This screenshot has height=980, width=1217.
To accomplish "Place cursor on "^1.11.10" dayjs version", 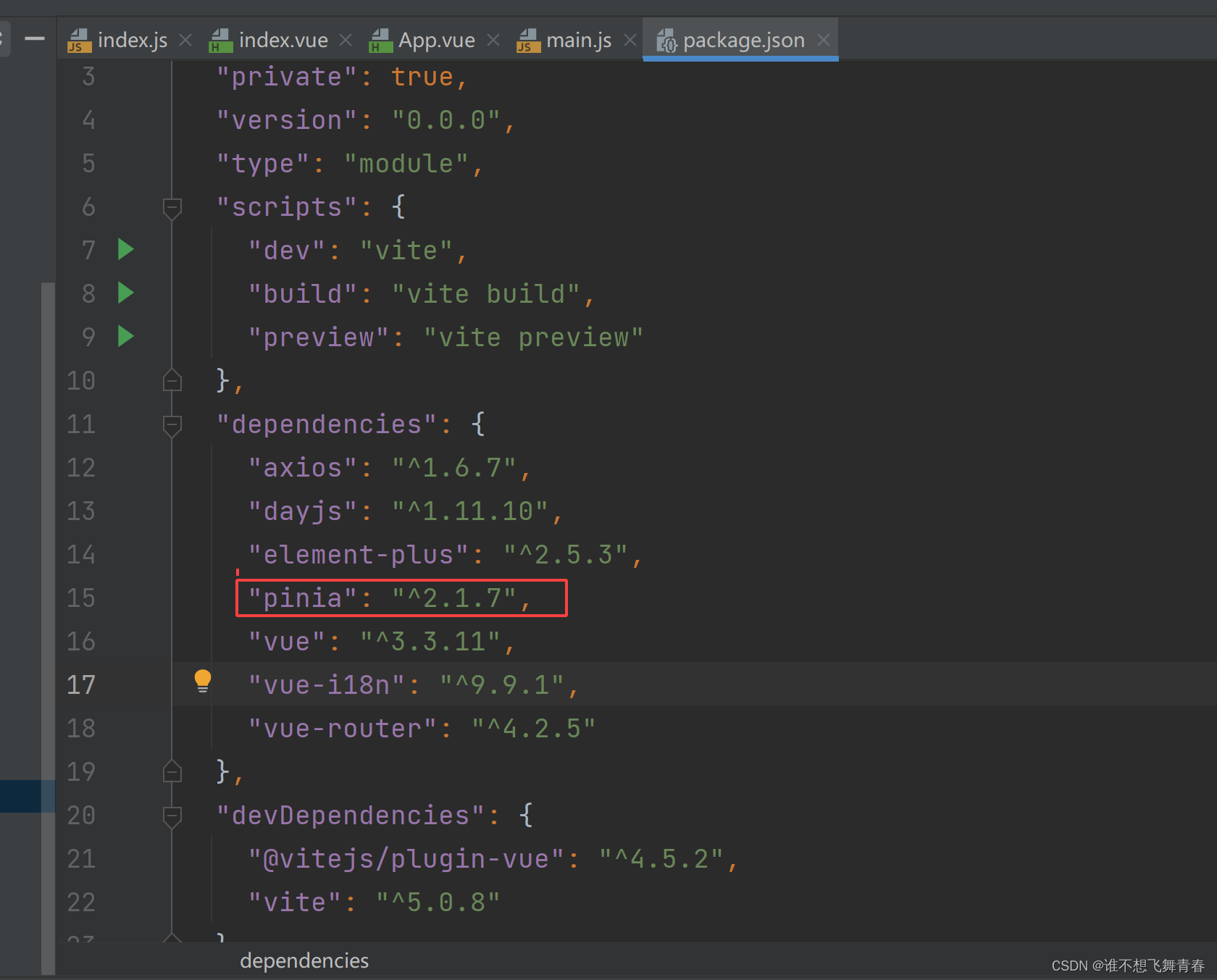I will 470,511.
